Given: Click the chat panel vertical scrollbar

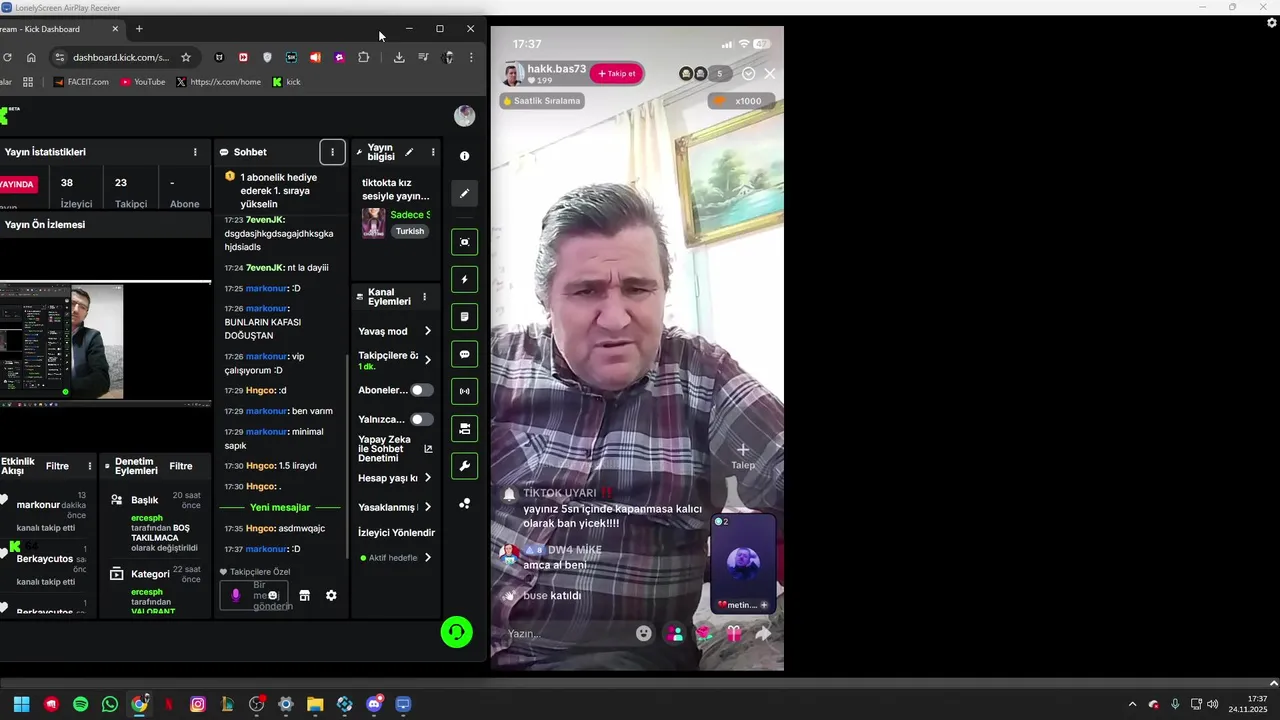Looking at the screenshot, I should click(347, 457).
